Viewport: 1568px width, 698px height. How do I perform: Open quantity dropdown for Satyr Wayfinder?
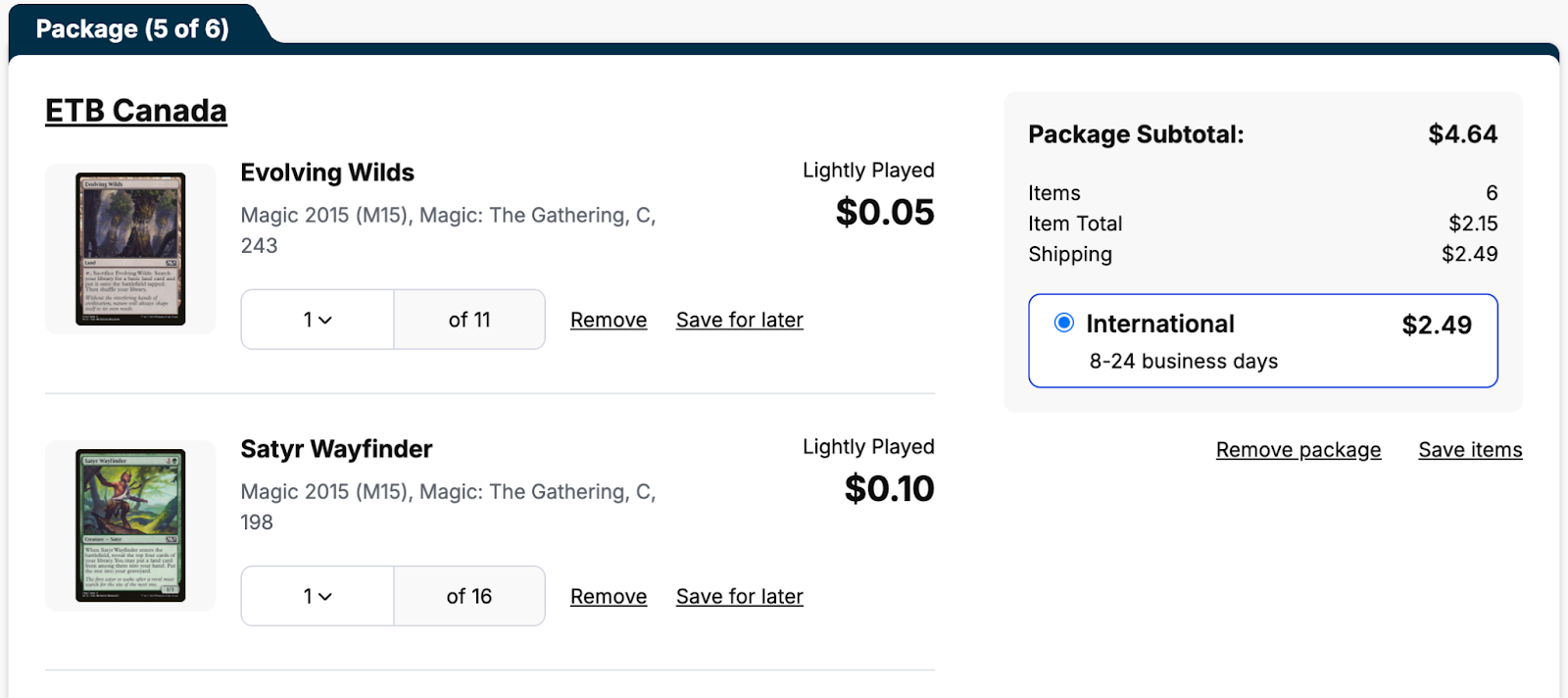(x=318, y=596)
